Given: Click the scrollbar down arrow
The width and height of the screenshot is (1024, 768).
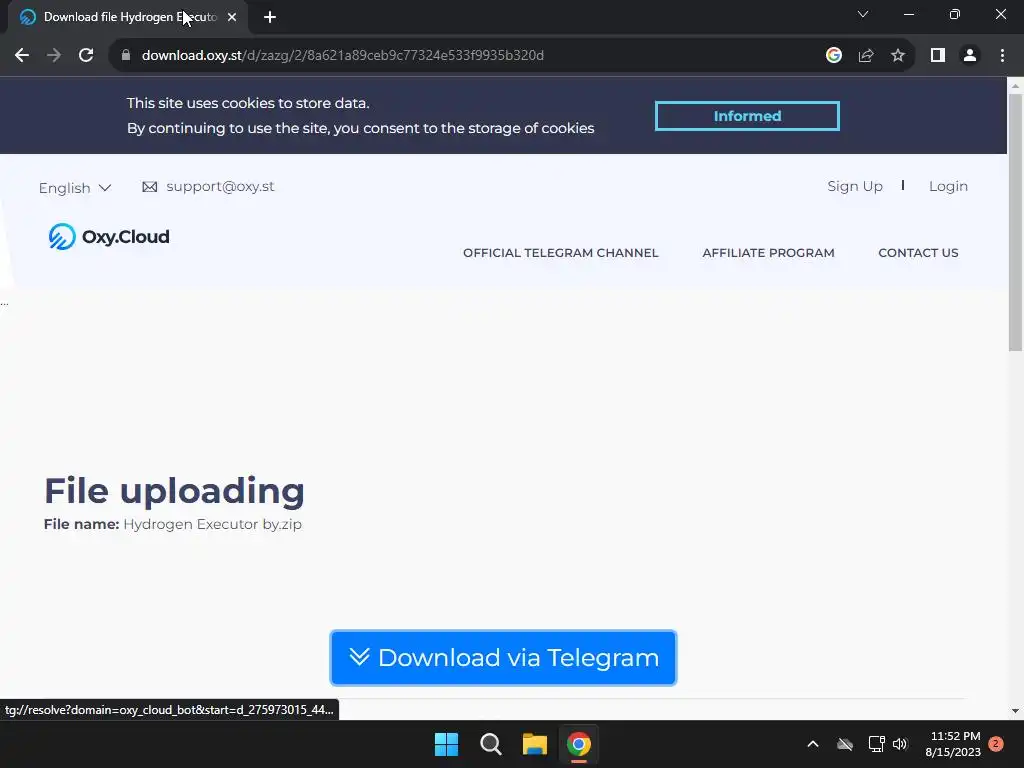Looking at the screenshot, I should pyautogui.click(x=1015, y=711).
